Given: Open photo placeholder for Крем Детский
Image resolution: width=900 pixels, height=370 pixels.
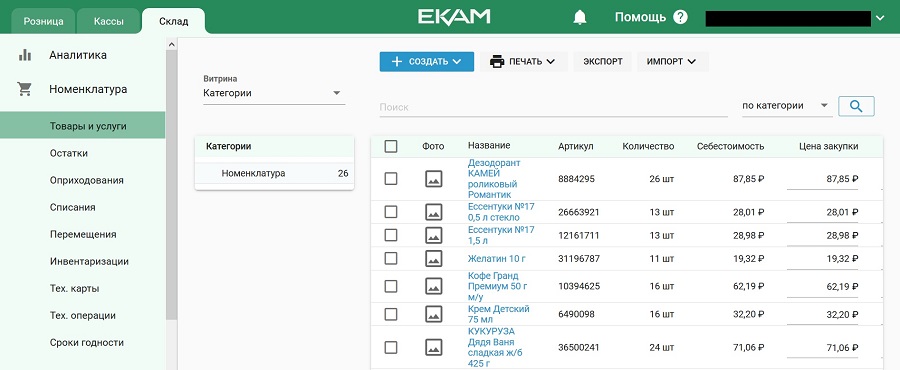Looking at the screenshot, I should (433, 314).
